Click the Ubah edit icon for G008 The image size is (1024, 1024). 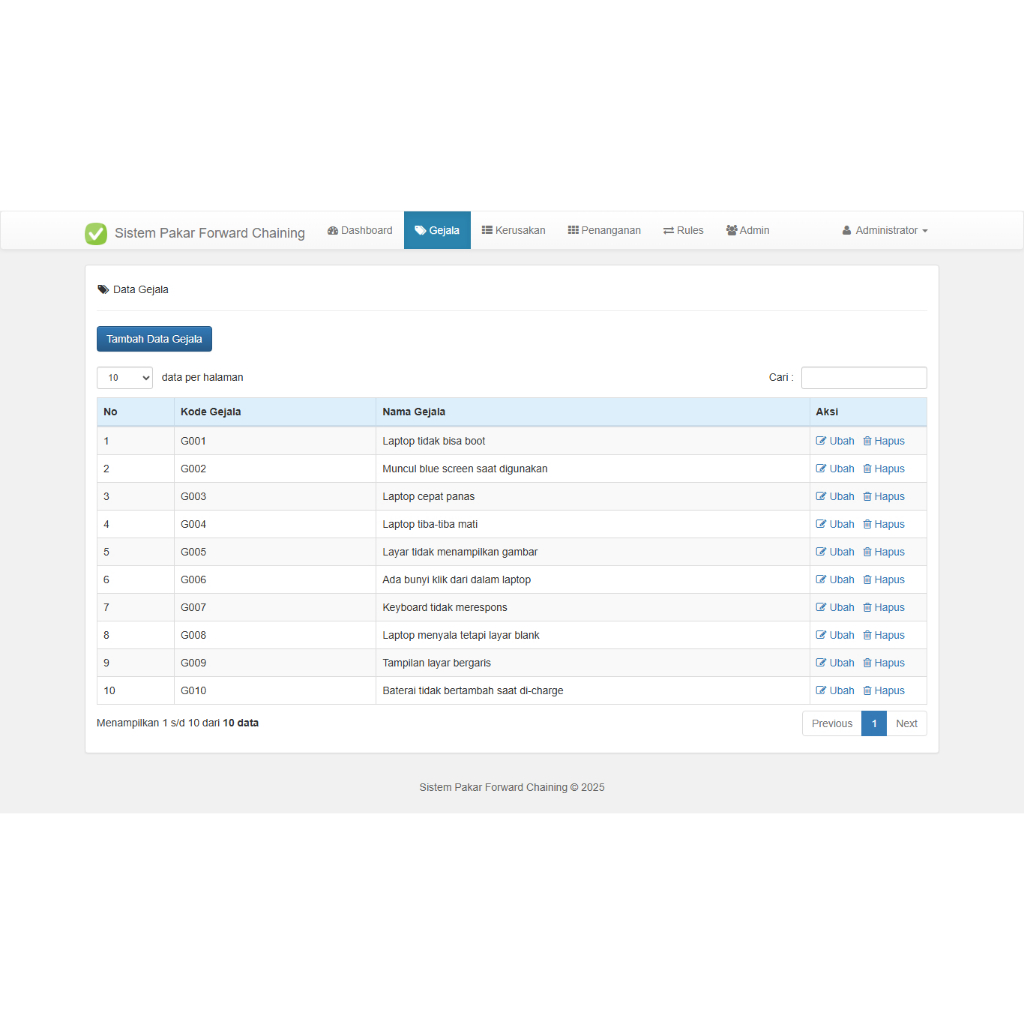point(821,635)
